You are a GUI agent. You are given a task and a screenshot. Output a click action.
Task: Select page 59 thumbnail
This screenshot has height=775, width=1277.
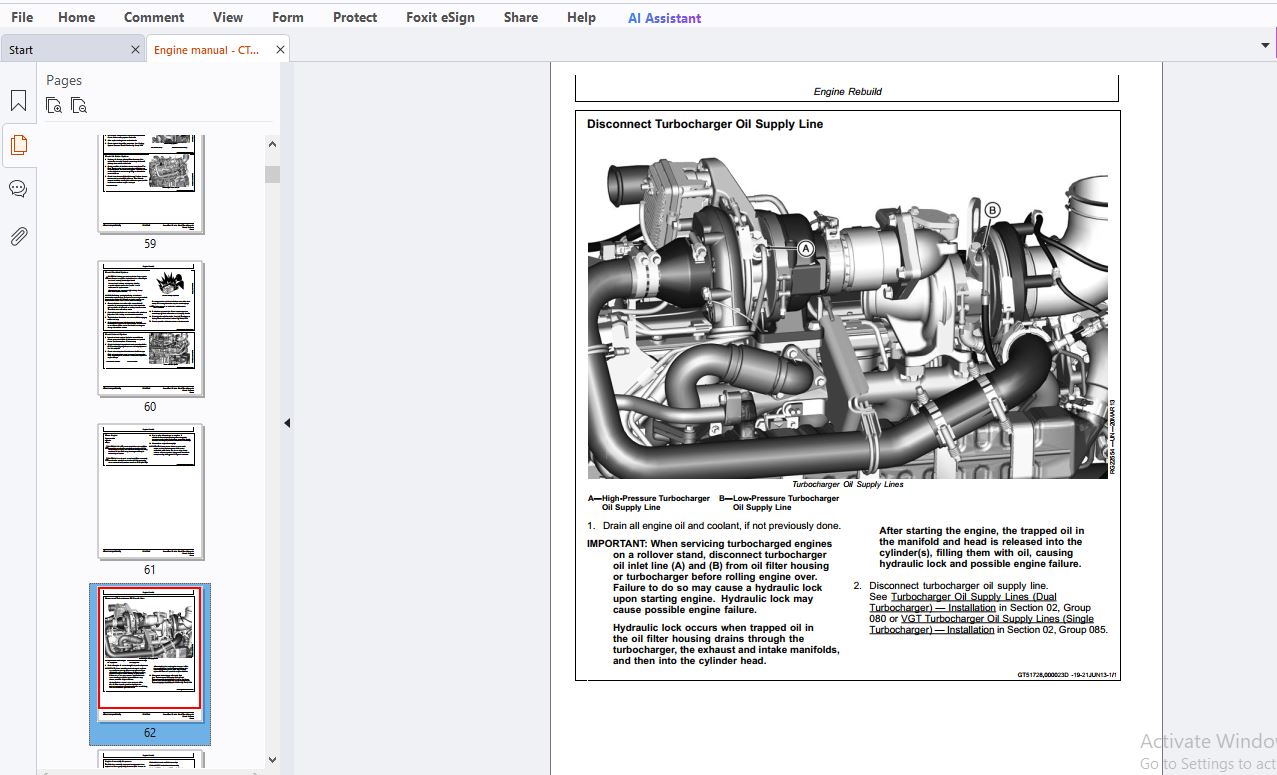point(151,184)
